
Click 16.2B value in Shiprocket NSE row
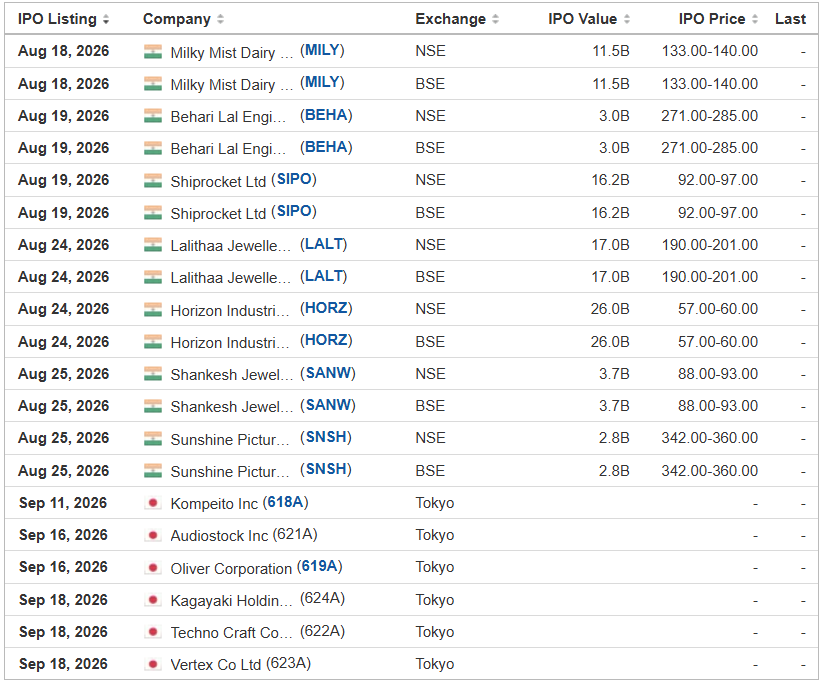[610, 180]
